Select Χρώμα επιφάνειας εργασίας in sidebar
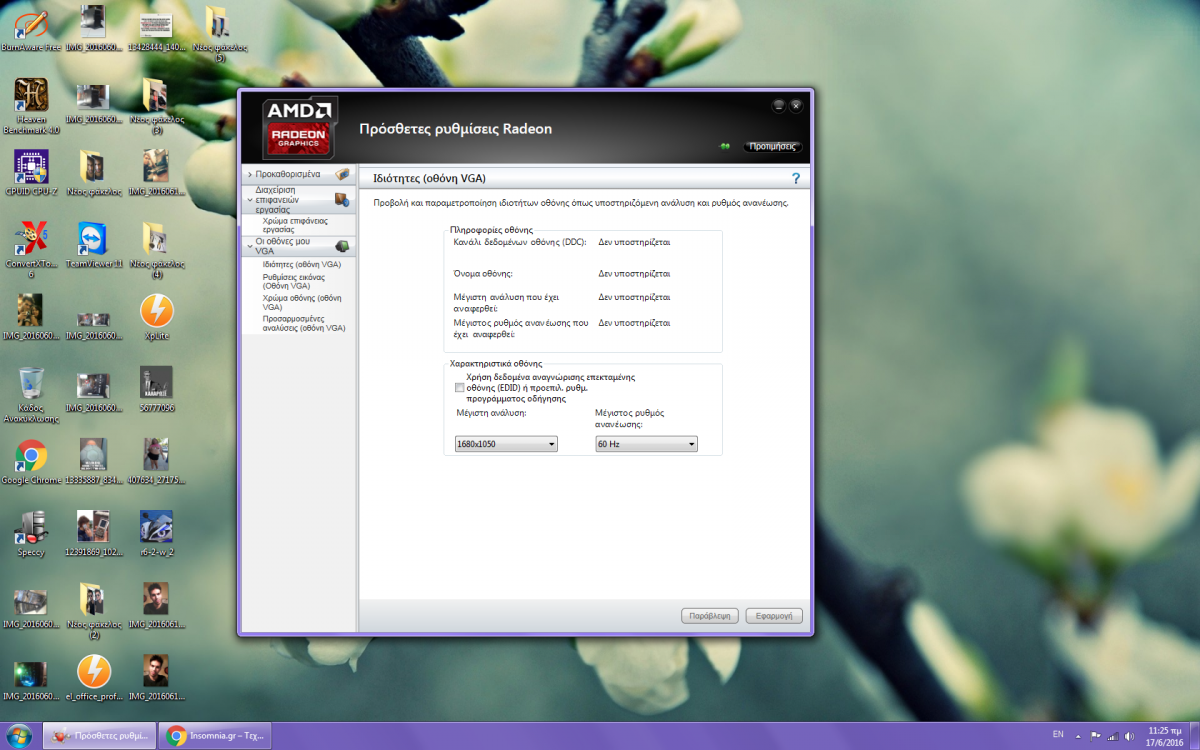 point(297,225)
